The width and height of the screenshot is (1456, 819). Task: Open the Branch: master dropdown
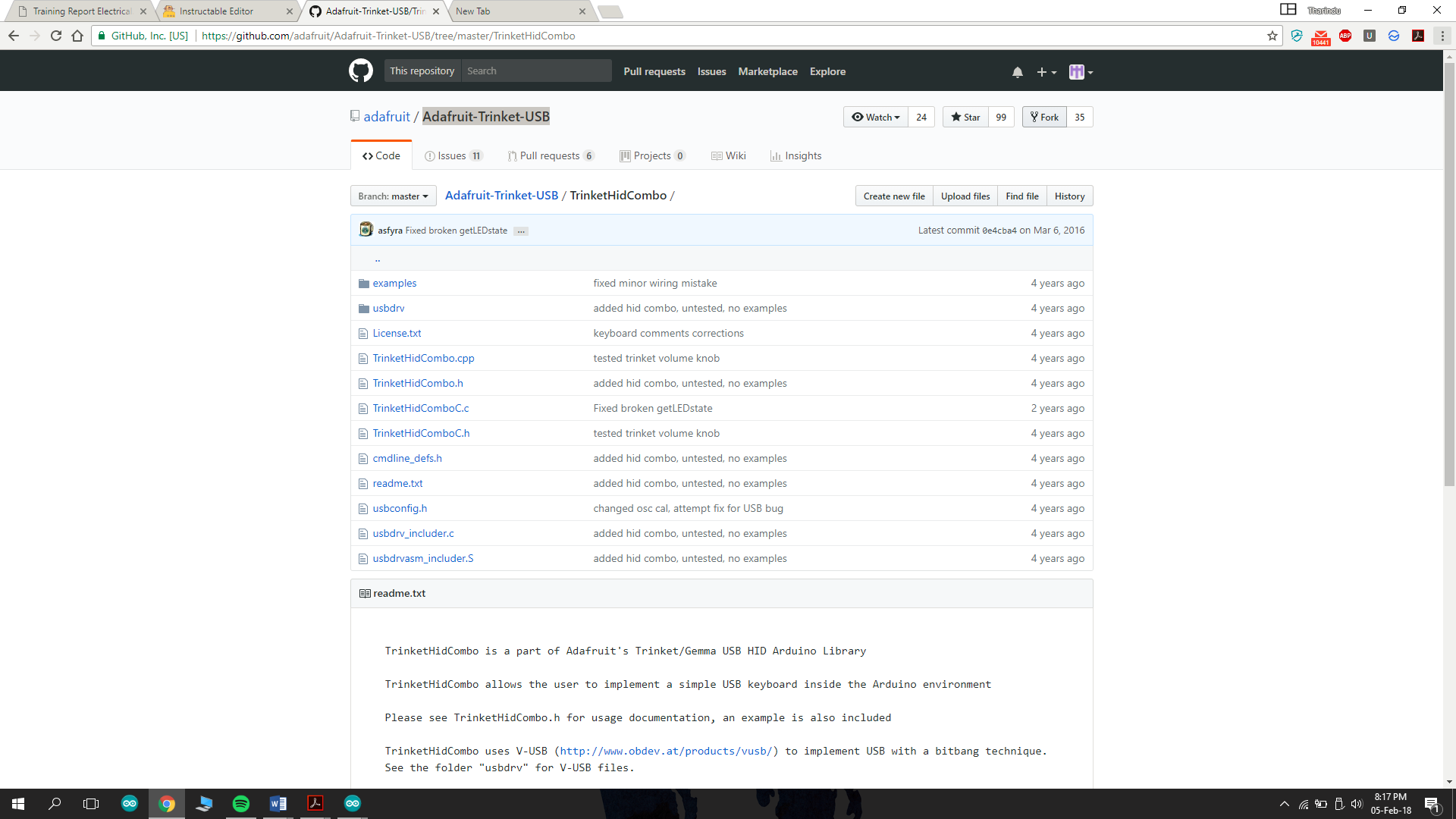point(393,196)
